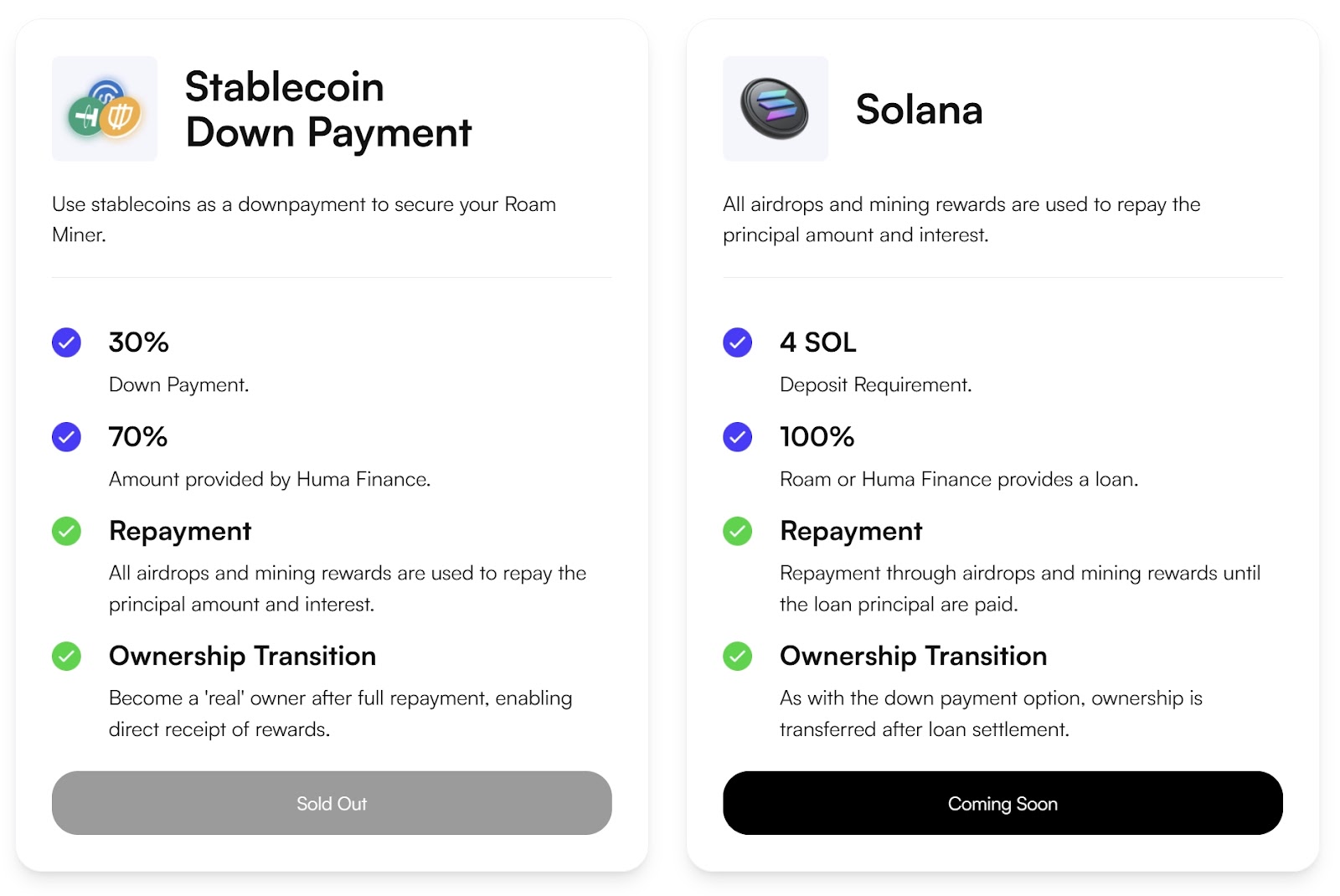Viewport: 1340px width, 896px height.
Task: Click the 4 SOL deposit requirement text
Action: (818, 342)
